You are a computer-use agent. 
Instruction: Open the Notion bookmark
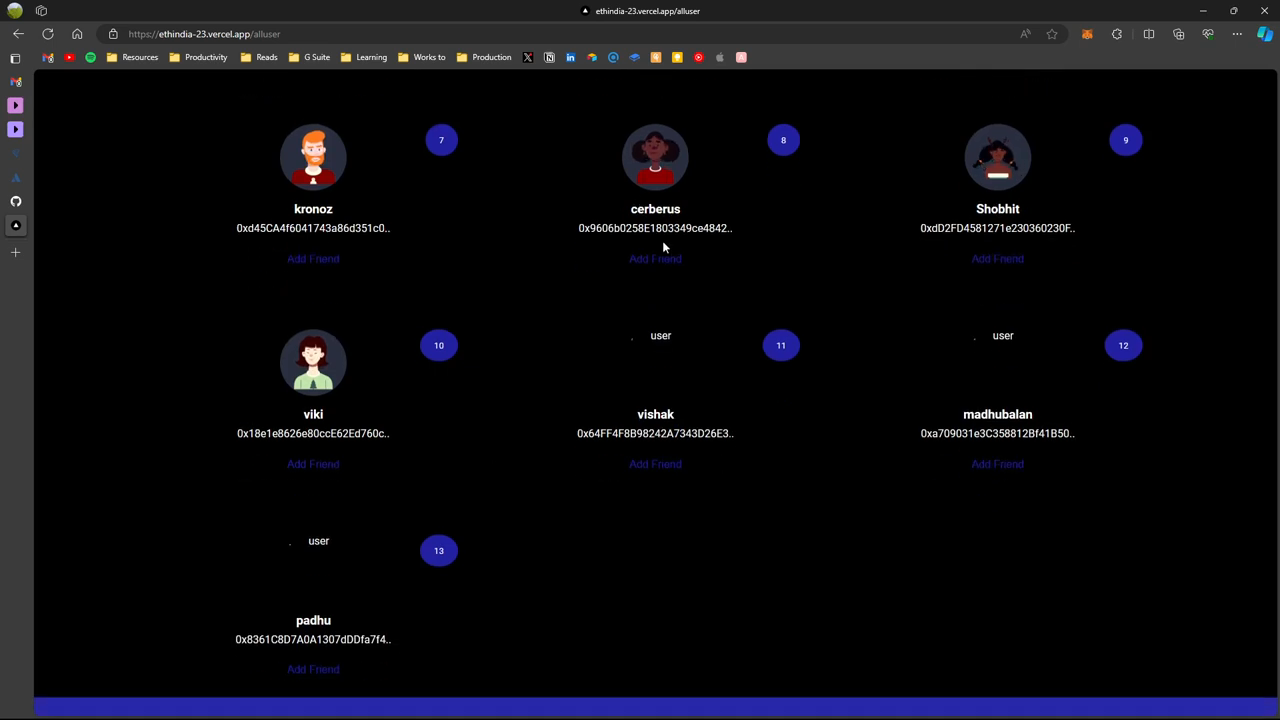click(x=549, y=57)
